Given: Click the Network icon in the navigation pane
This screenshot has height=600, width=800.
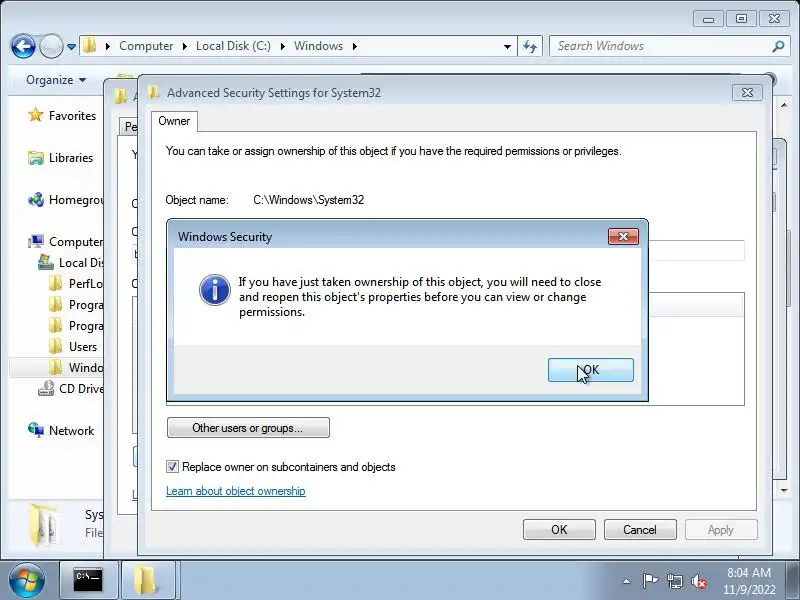Looking at the screenshot, I should [35, 430].
